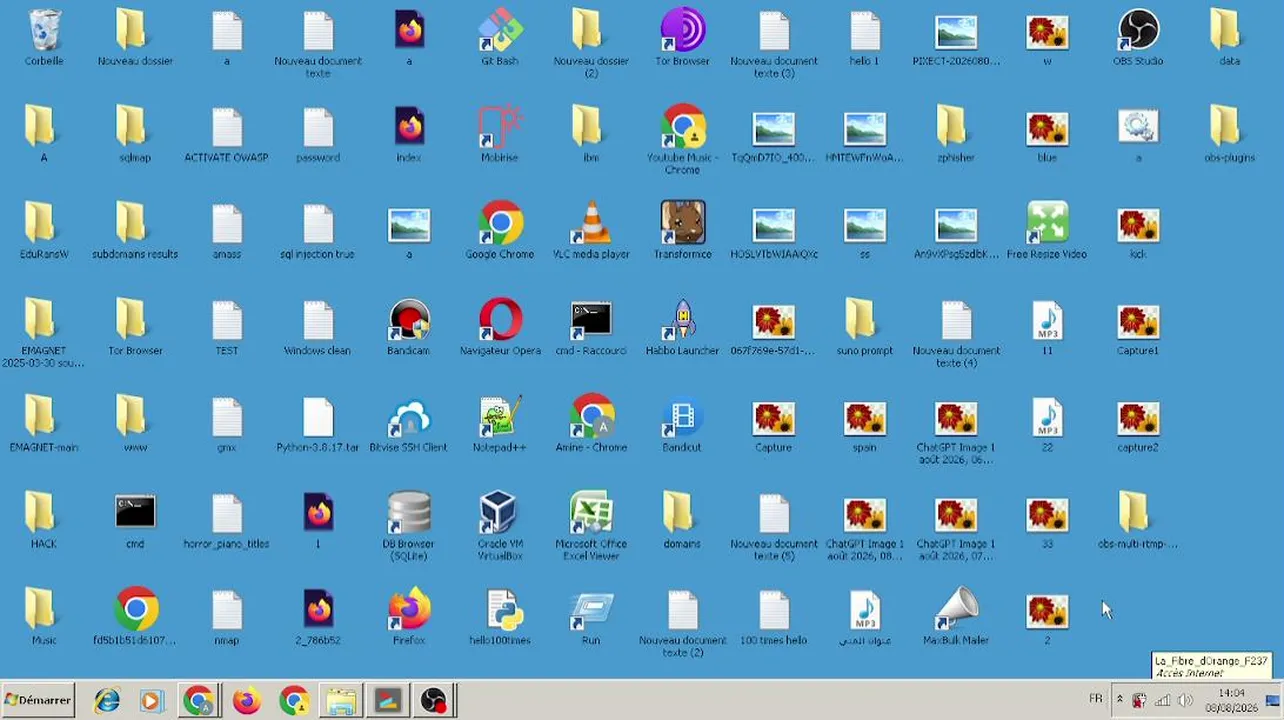Select the Free Resize Video shortcut
1284x720 pixels.
(1047, 232)
